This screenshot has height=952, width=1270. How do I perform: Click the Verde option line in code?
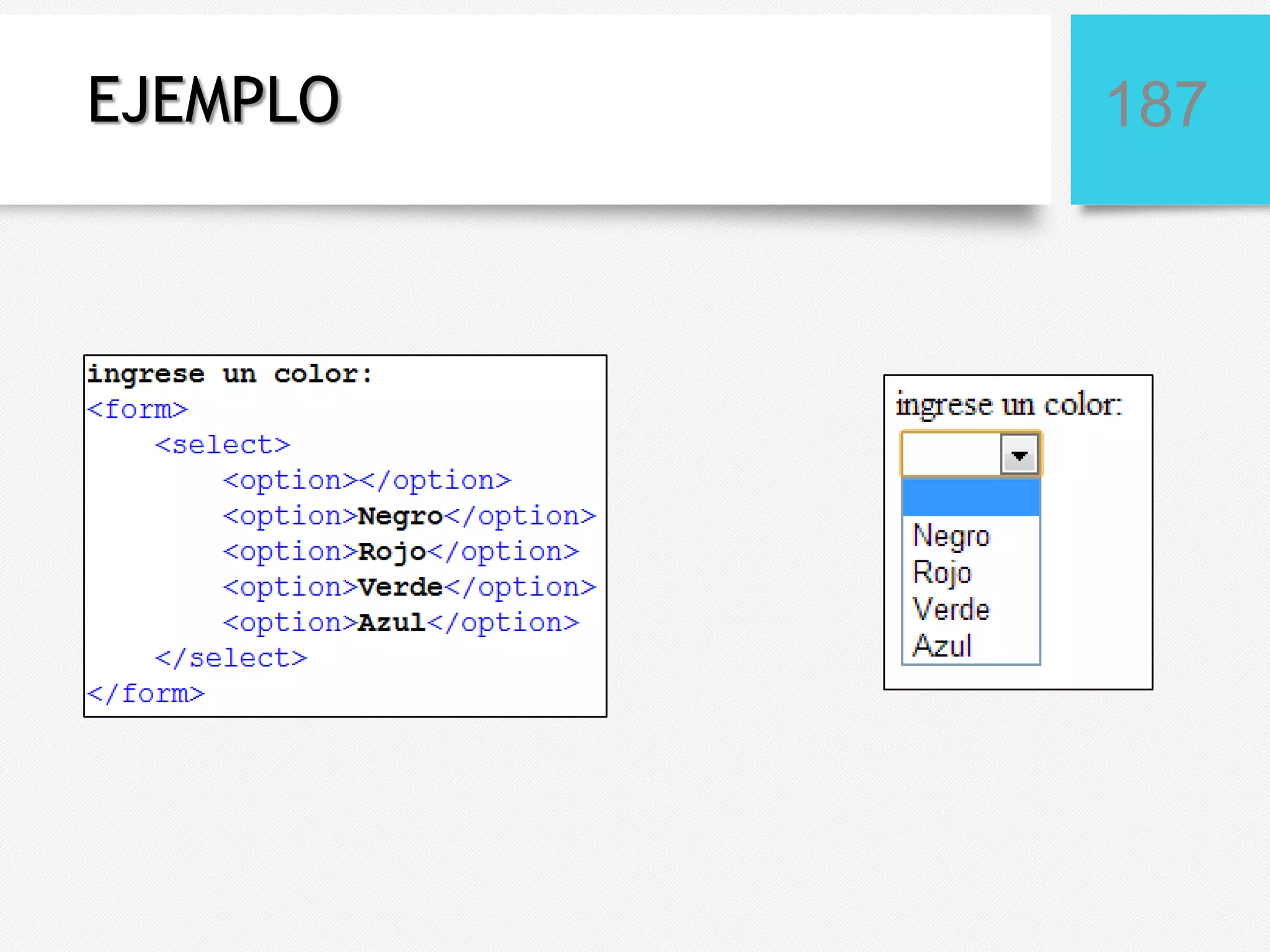(409, 587)
